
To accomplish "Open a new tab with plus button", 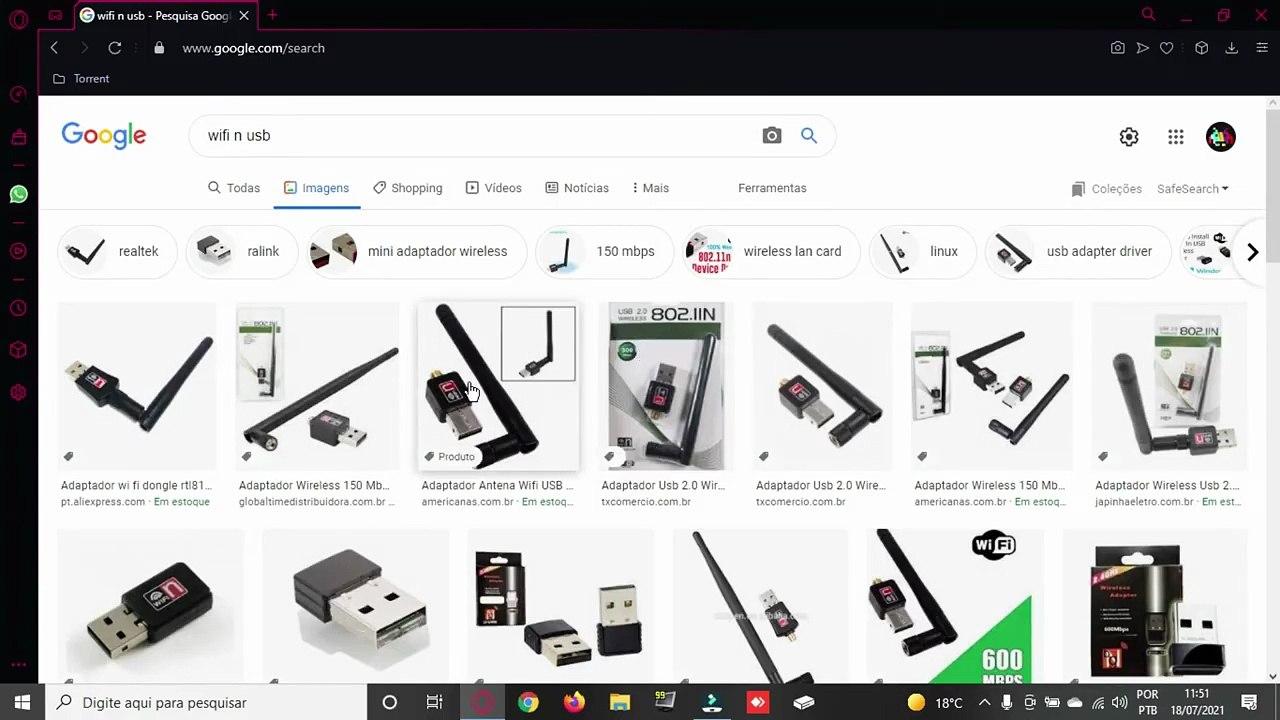I will click(272, 15).
